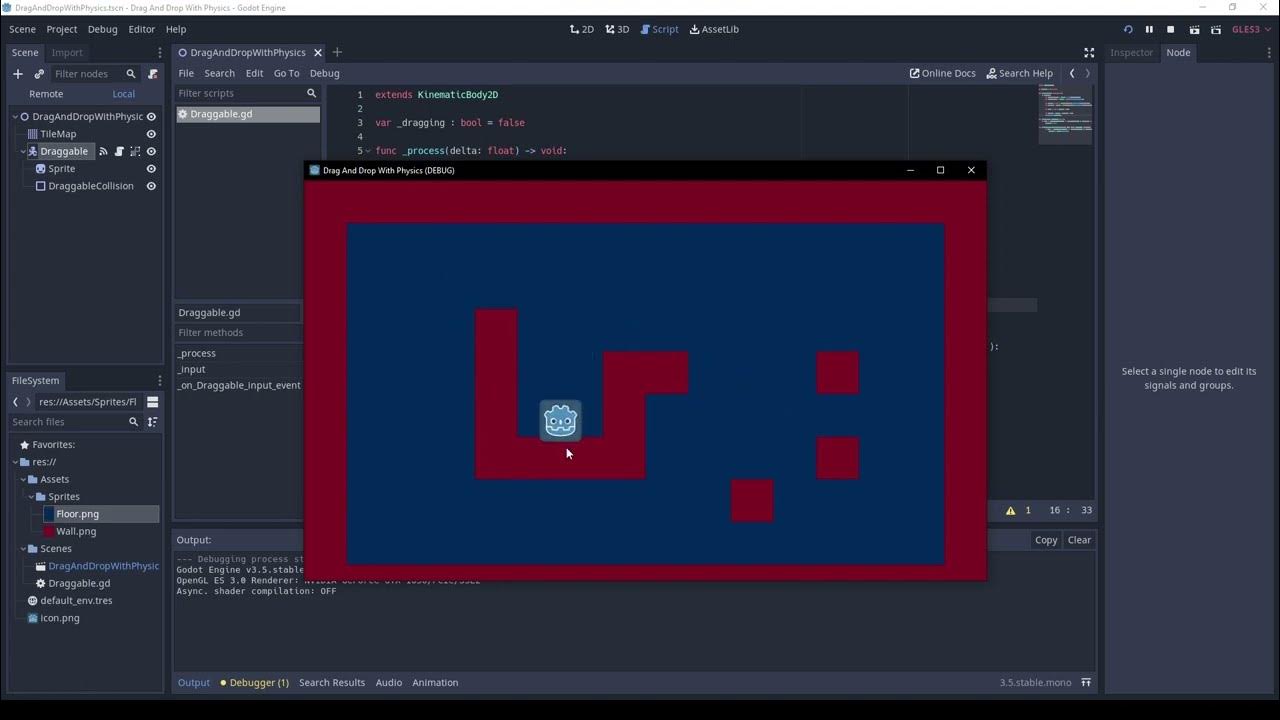The width and height of the screenshot is (1280, 720).
Task: Collapse the res:// folder
Action: click(15, 462)
